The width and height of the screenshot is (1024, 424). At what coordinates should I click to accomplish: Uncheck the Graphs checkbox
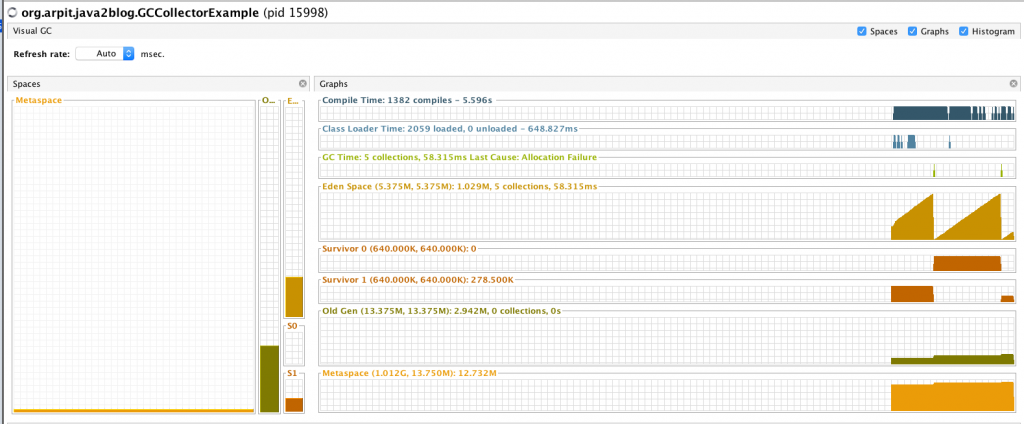coord(913,31)
